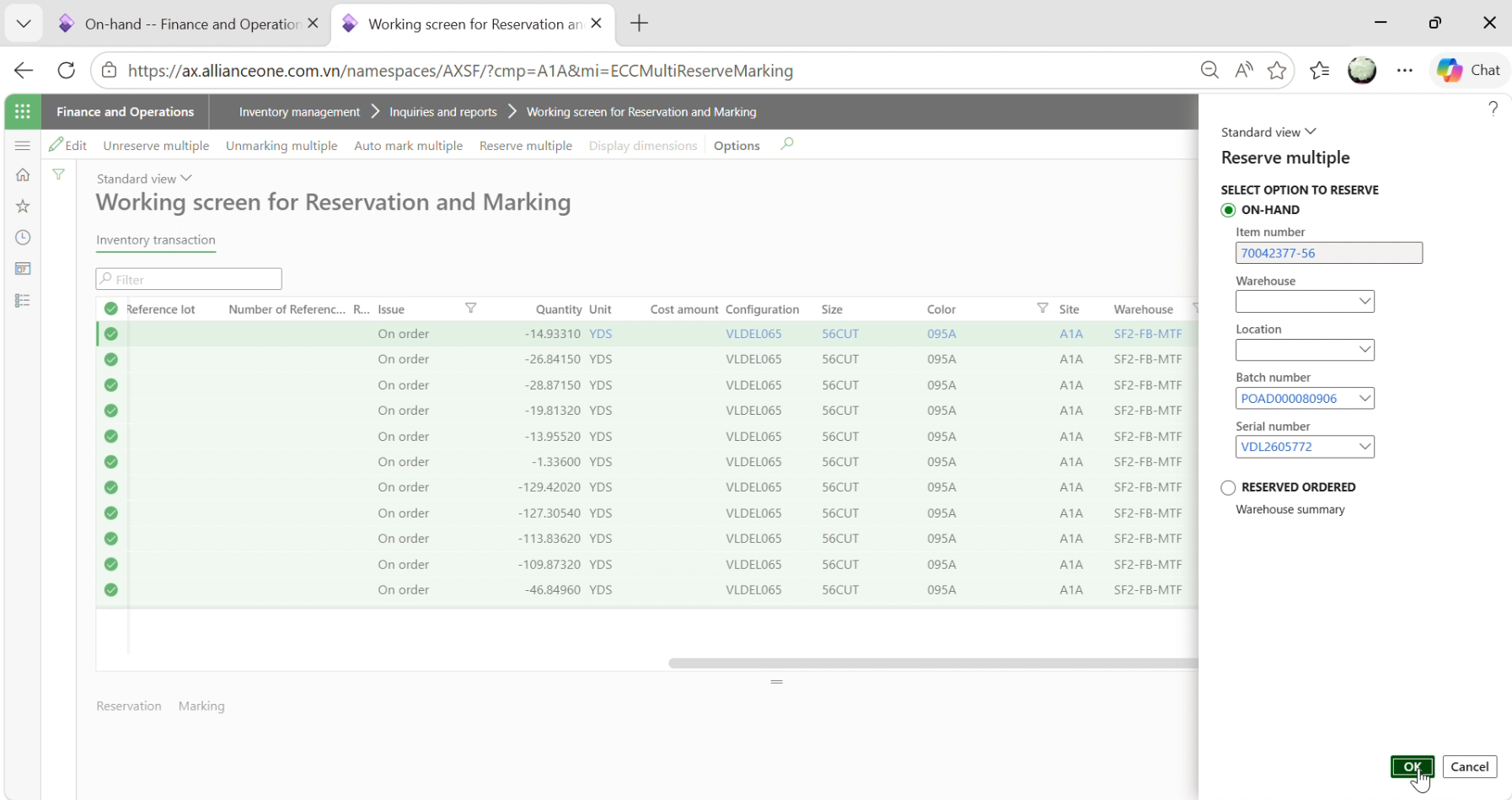Toggle row checkmark for quantity -28.87150
The image size is (1512, 800).
111,385
